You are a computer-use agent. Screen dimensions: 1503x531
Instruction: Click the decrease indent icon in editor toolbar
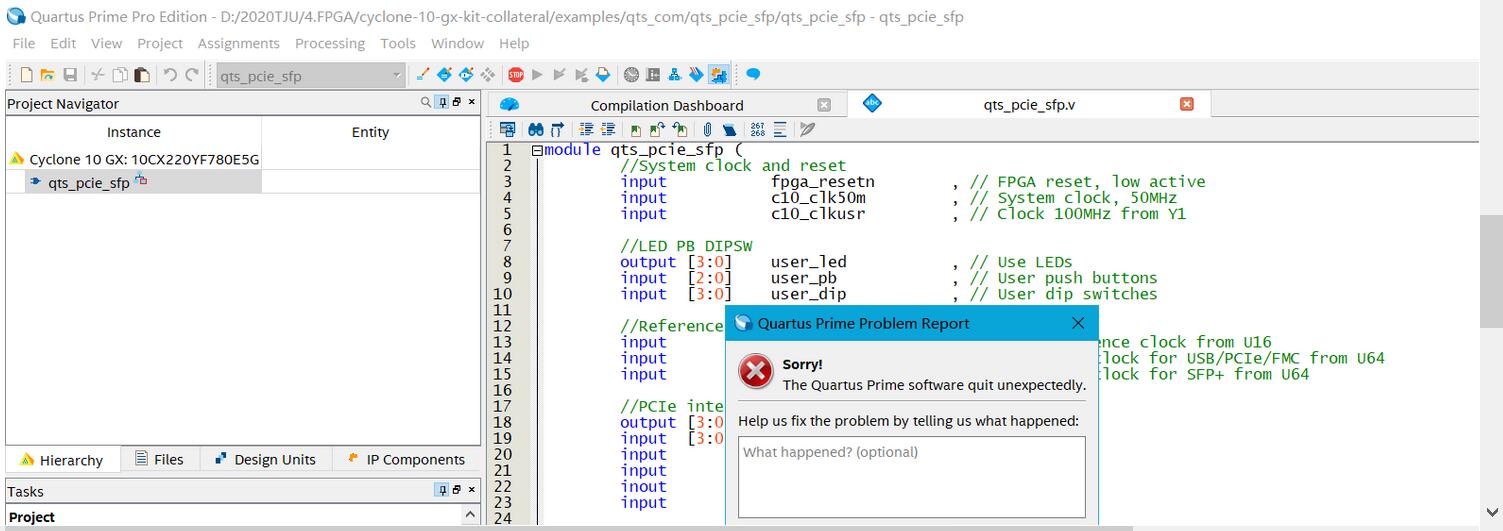click(x=608, y=129)
